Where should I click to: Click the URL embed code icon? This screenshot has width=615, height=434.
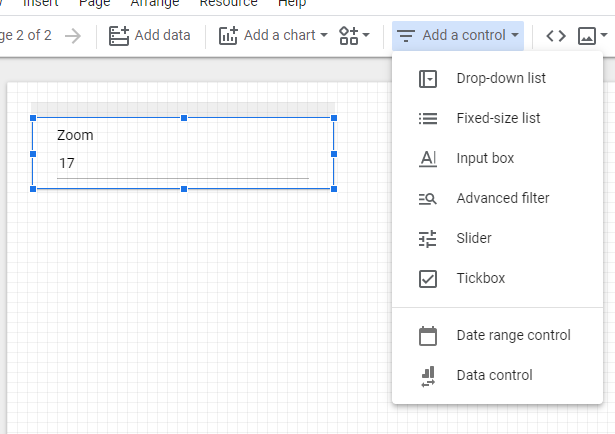[556, 36]
